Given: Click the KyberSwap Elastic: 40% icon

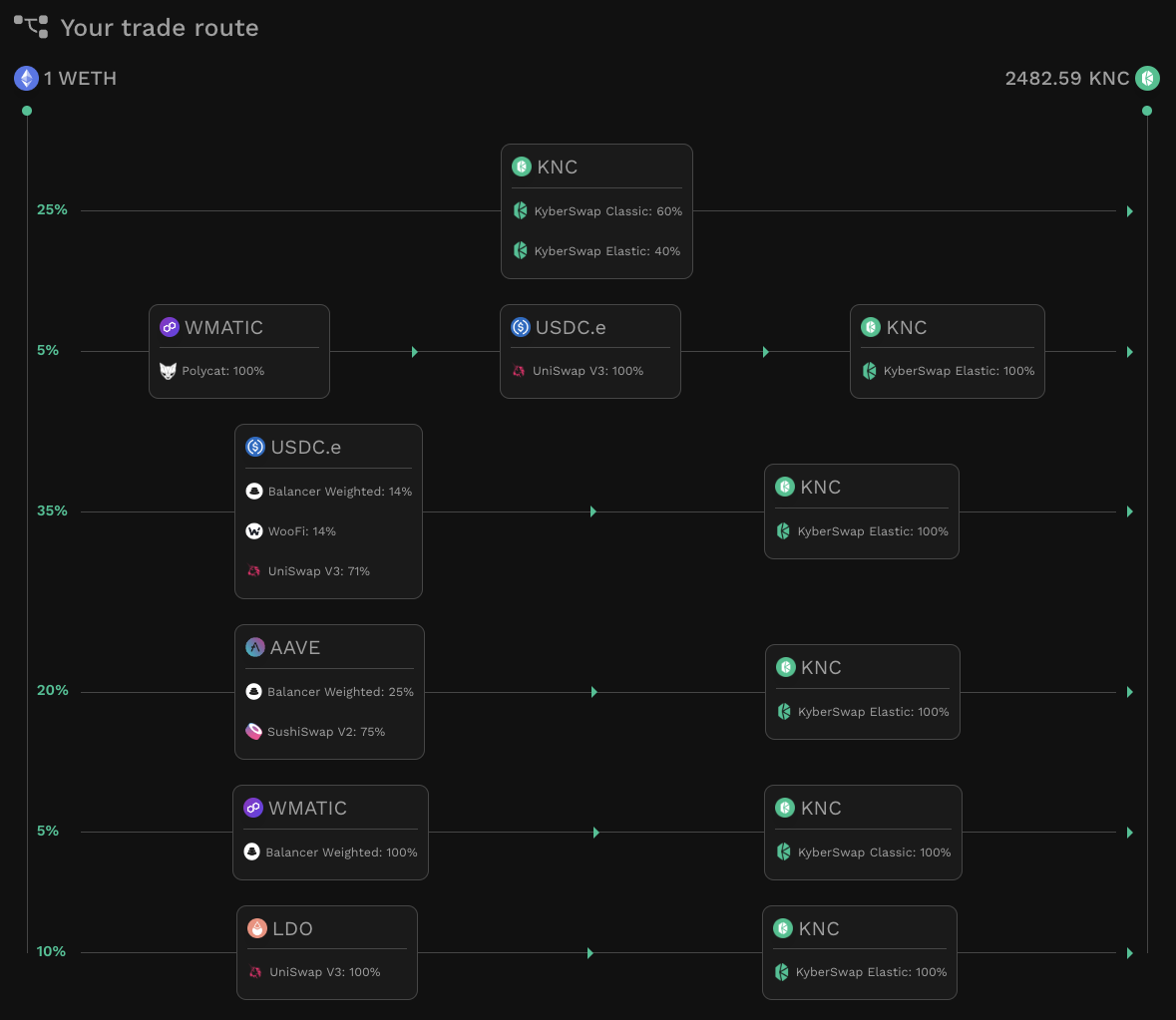Looking at the screenshot, I should 520,250.
